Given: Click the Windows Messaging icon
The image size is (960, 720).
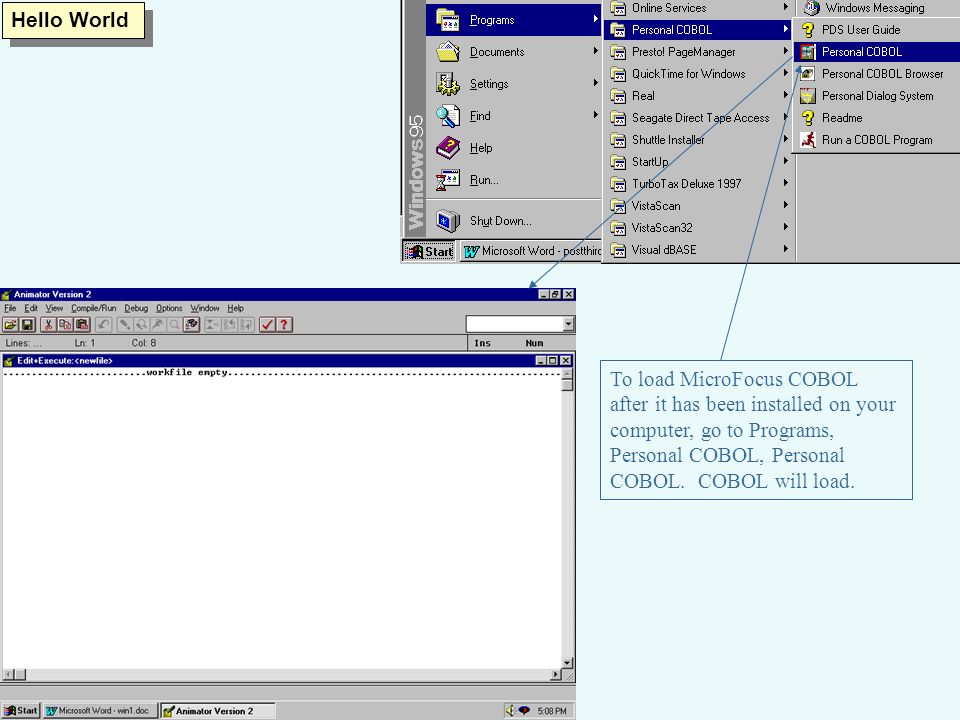Looking at the screenshot, I should 812,7.
